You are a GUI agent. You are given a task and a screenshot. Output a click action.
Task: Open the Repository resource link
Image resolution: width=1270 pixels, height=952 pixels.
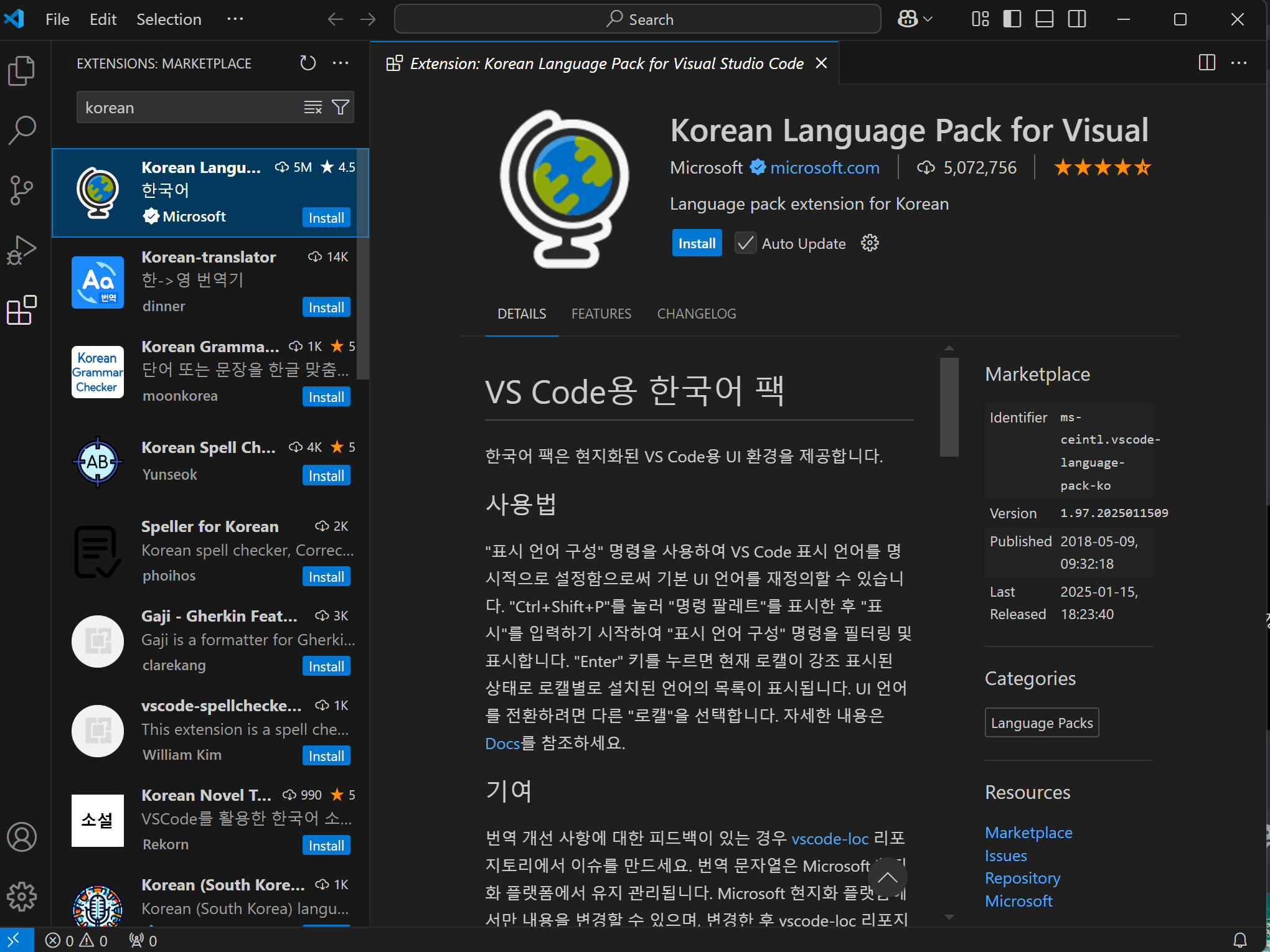click(1022, 878)
